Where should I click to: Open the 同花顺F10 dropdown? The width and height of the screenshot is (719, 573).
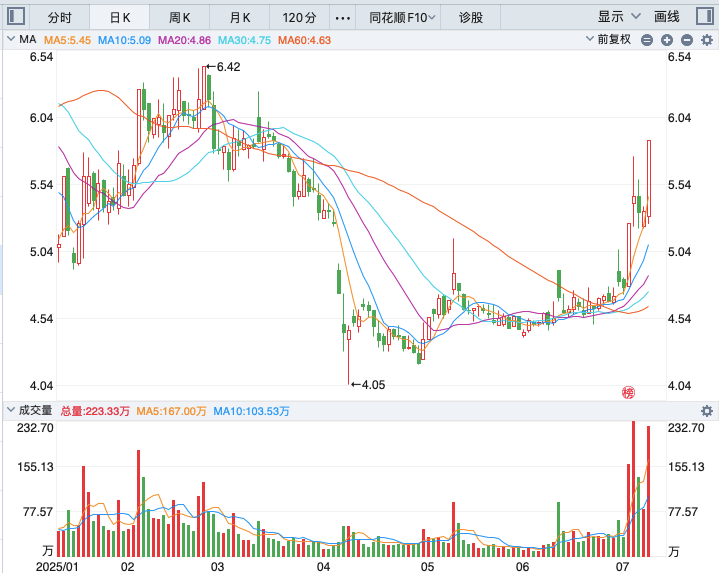402,17
